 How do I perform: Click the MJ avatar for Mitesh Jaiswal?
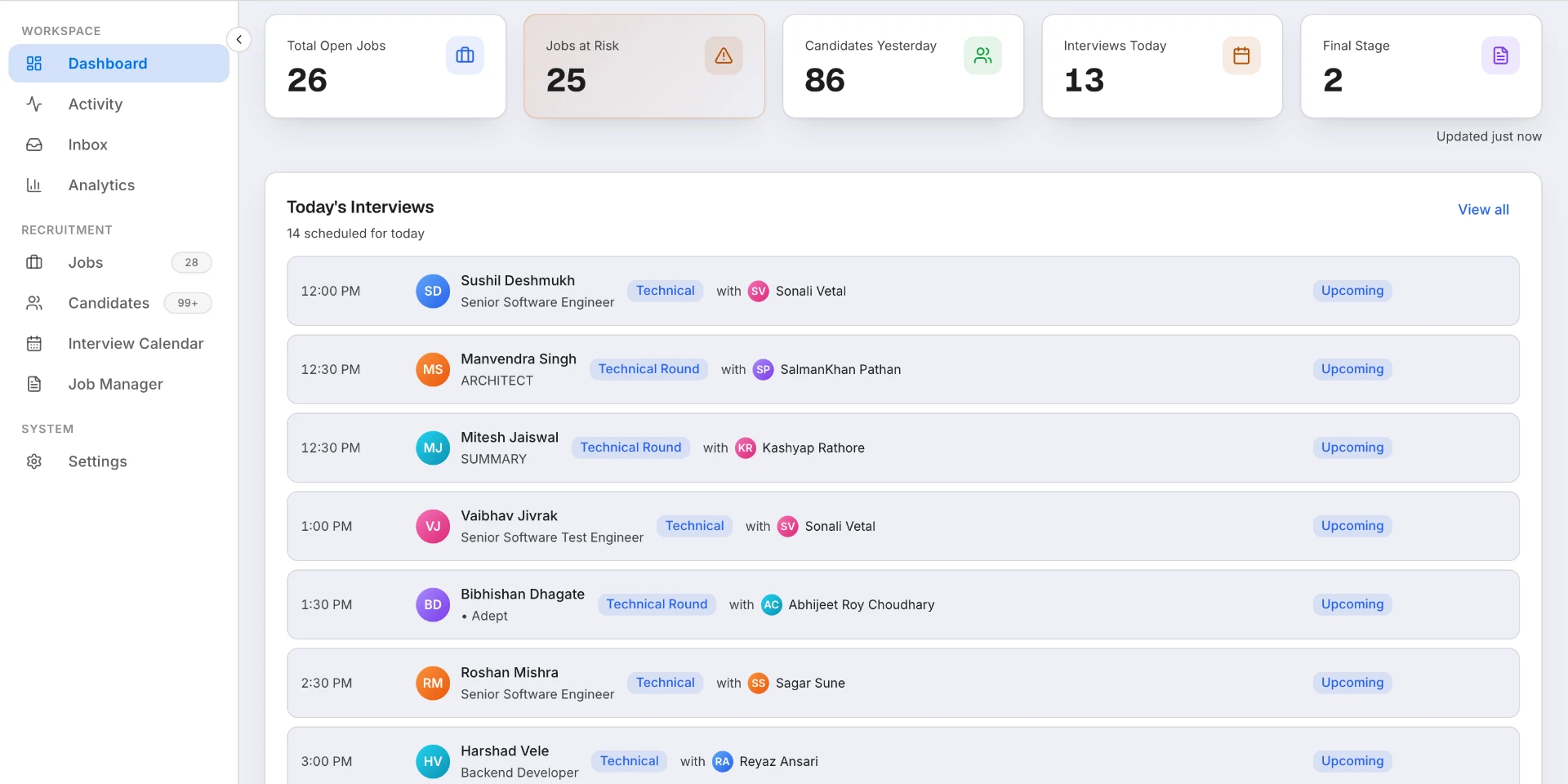(x=433, y=448)
